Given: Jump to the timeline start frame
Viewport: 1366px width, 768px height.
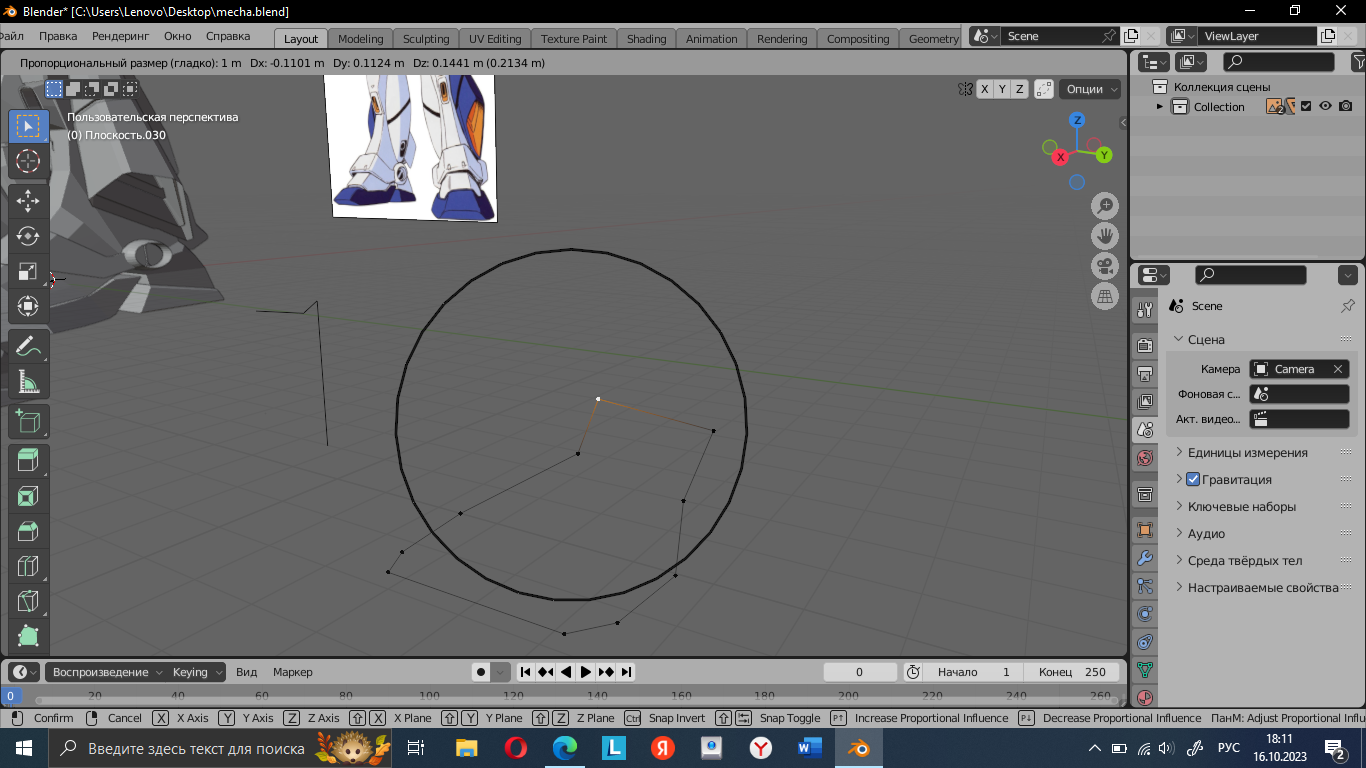Looking at the screenshot, I should (x=525, y=672).
